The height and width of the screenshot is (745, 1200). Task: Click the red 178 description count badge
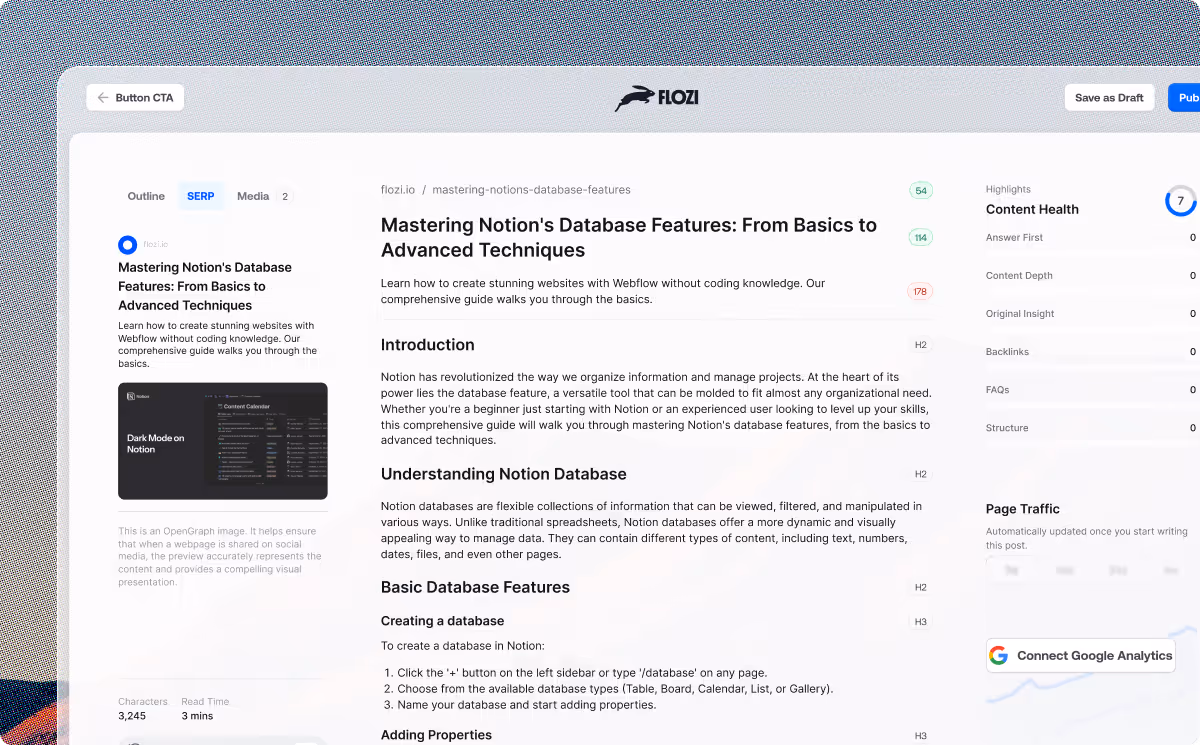tap(920, 292)
